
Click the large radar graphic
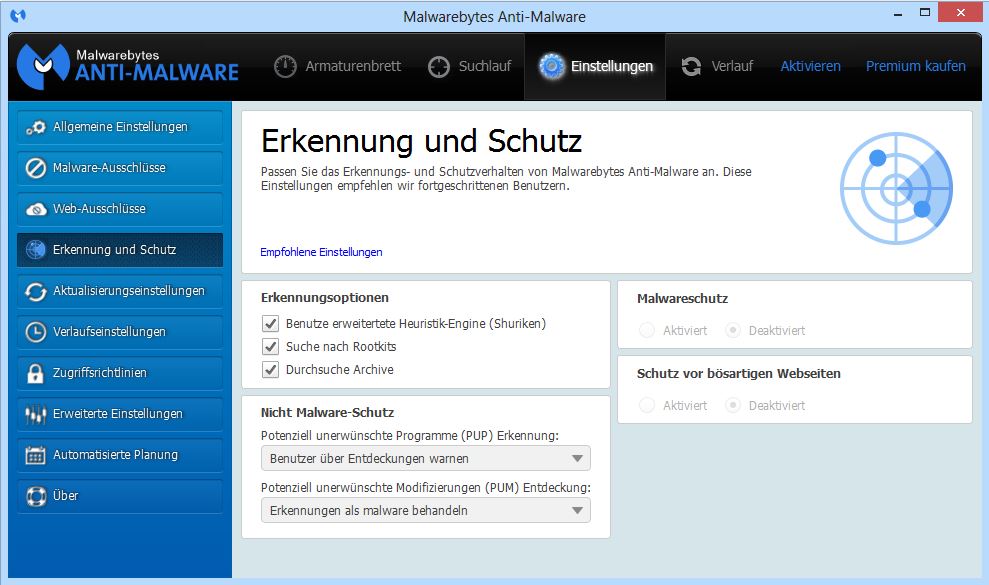coord(896,188)
